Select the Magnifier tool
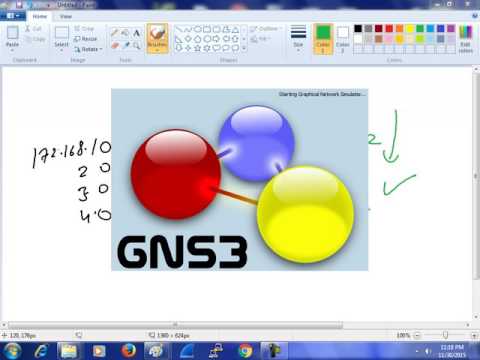Viewport: 480px width, 360px height. point(136,45)
